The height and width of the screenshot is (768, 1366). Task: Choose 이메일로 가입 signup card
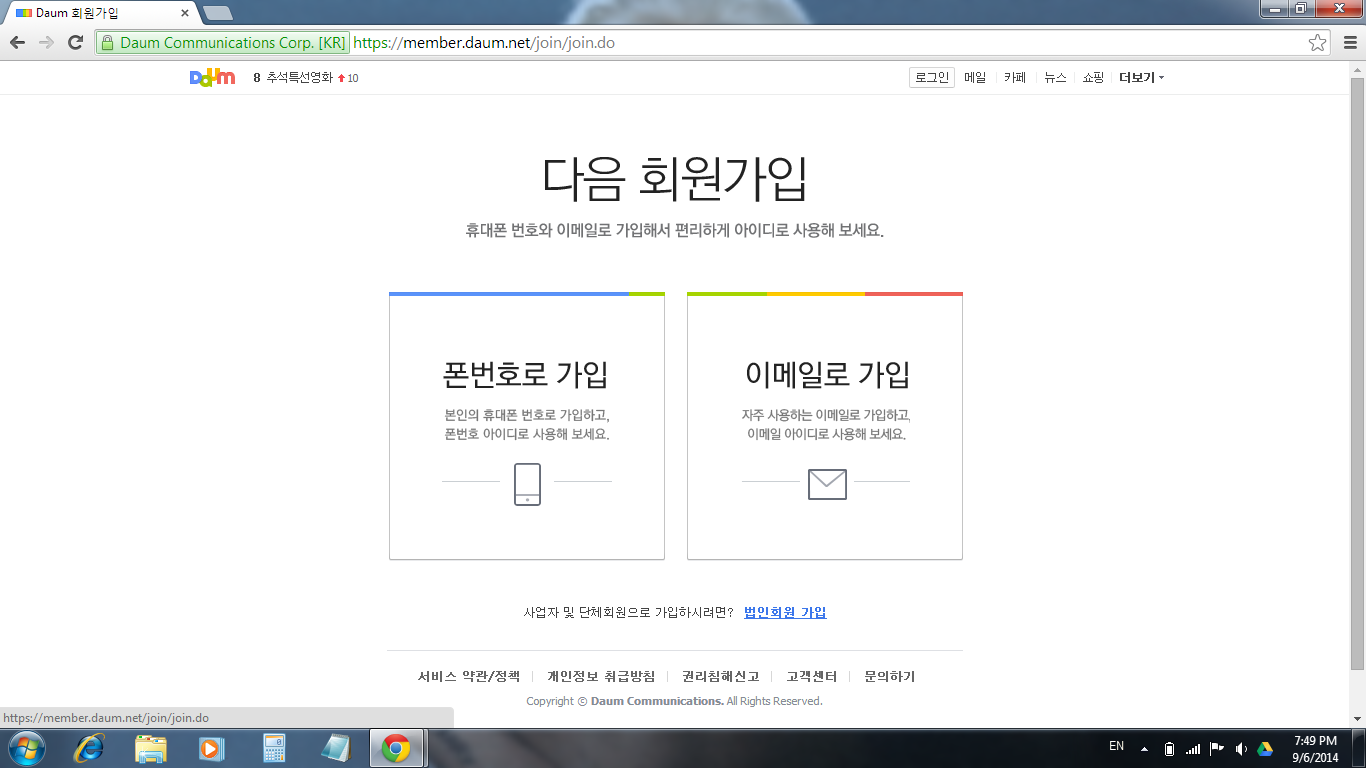(x=825, y=426)
